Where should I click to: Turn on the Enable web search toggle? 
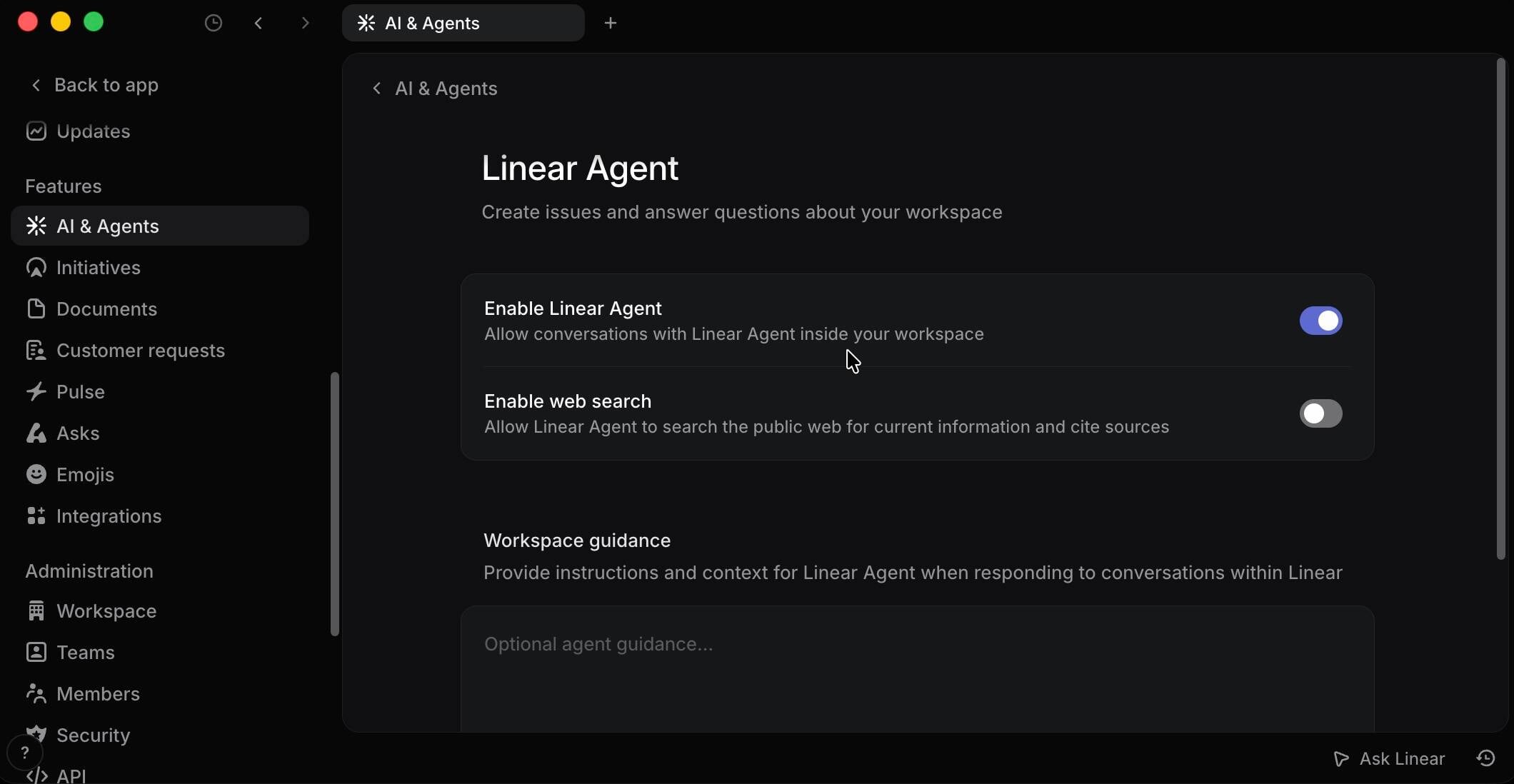click(x=1320, y=413)
